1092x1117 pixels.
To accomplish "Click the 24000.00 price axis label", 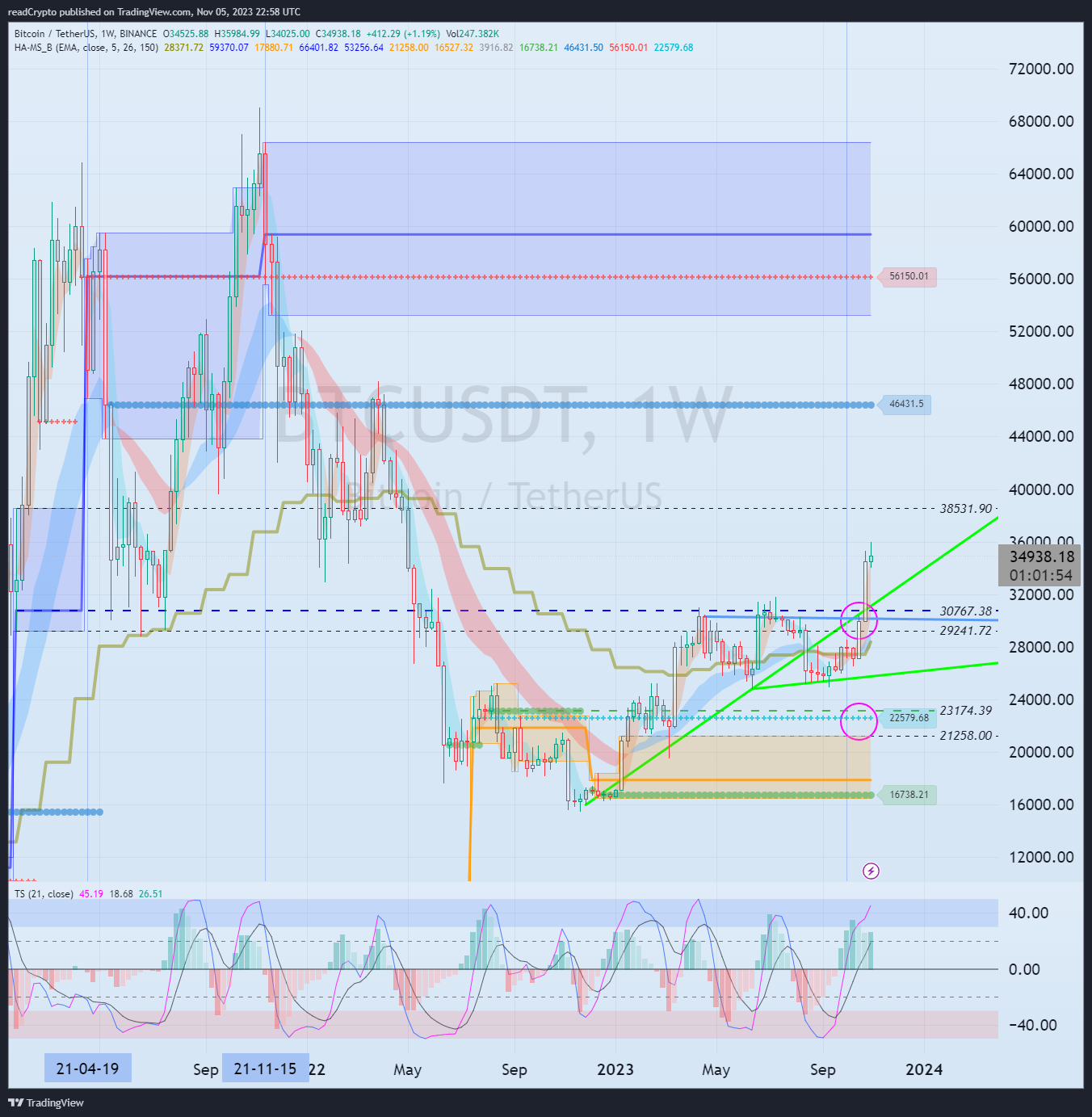I will (1042, 699).
